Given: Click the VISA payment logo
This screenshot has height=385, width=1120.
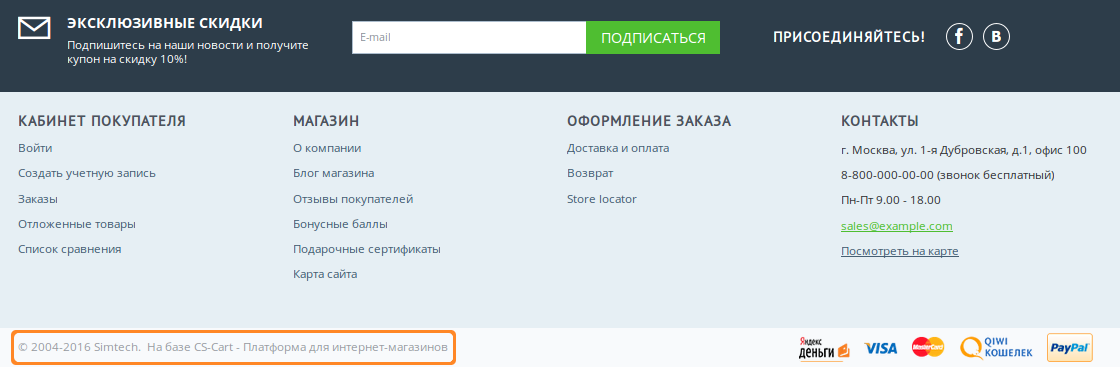Looking at the screenshot, I should (x=881, y=349).
